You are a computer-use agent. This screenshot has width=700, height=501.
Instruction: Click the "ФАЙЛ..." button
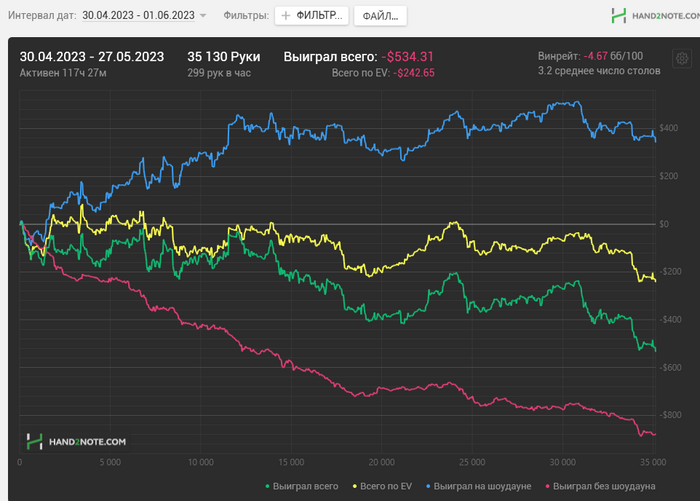[380, 16]
